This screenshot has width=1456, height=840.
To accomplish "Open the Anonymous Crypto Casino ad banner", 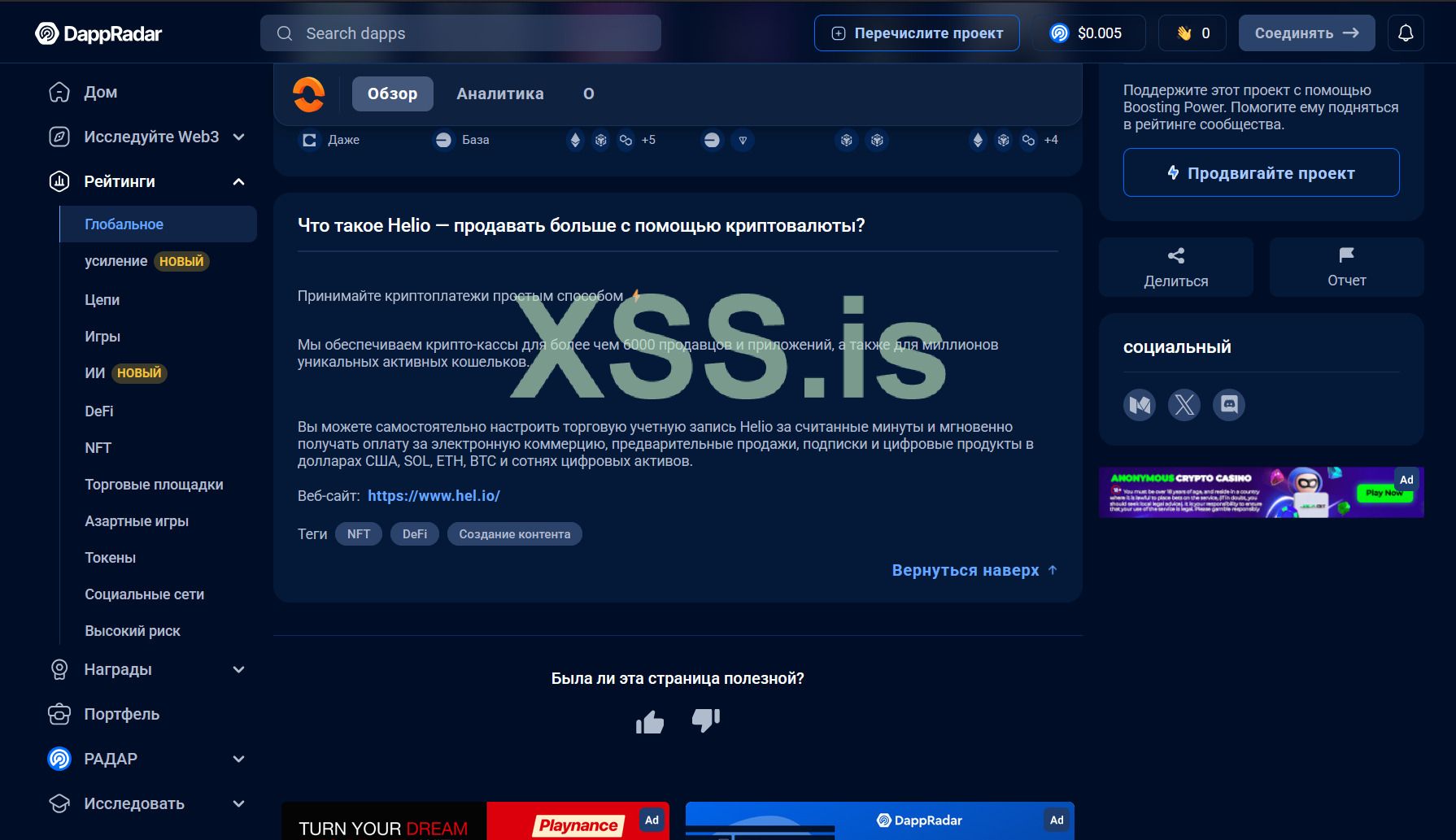I will click(1261, 492).
